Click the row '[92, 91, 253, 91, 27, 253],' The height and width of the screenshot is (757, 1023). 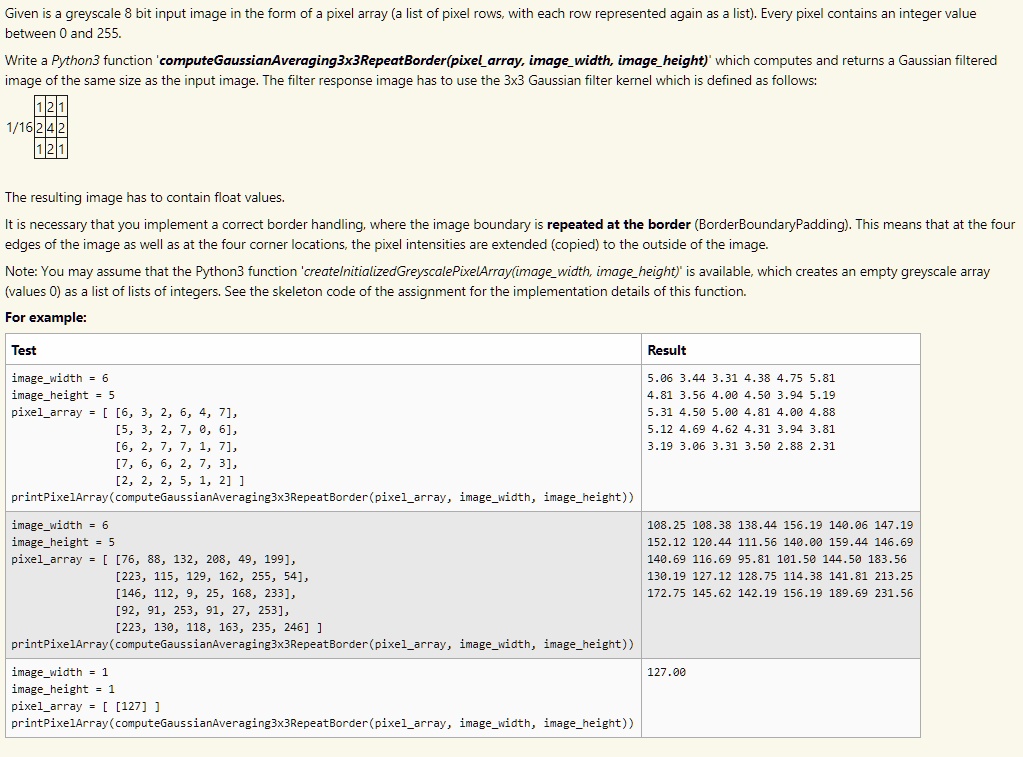tap(202, 610)
